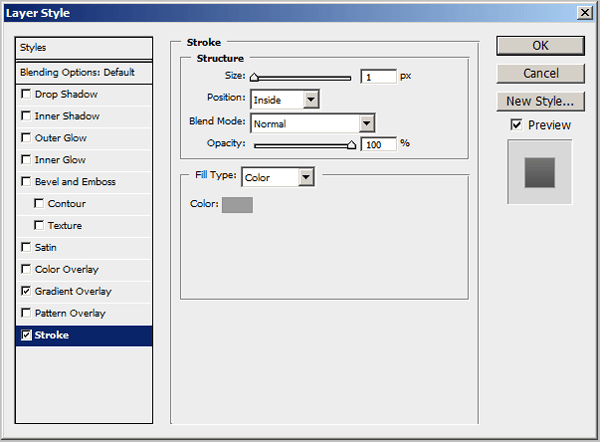This screenshot has height=442, width=600.
Task: Select the Styles entry in the list
Action: click(x=84, y=48)
